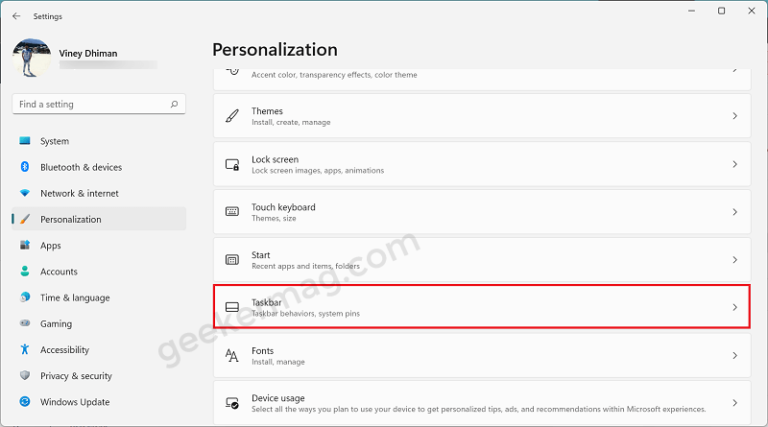Viewport: 768px width, 427px height.
Task: Expand the Touch keyboard chevron
Action: [735, 212]
